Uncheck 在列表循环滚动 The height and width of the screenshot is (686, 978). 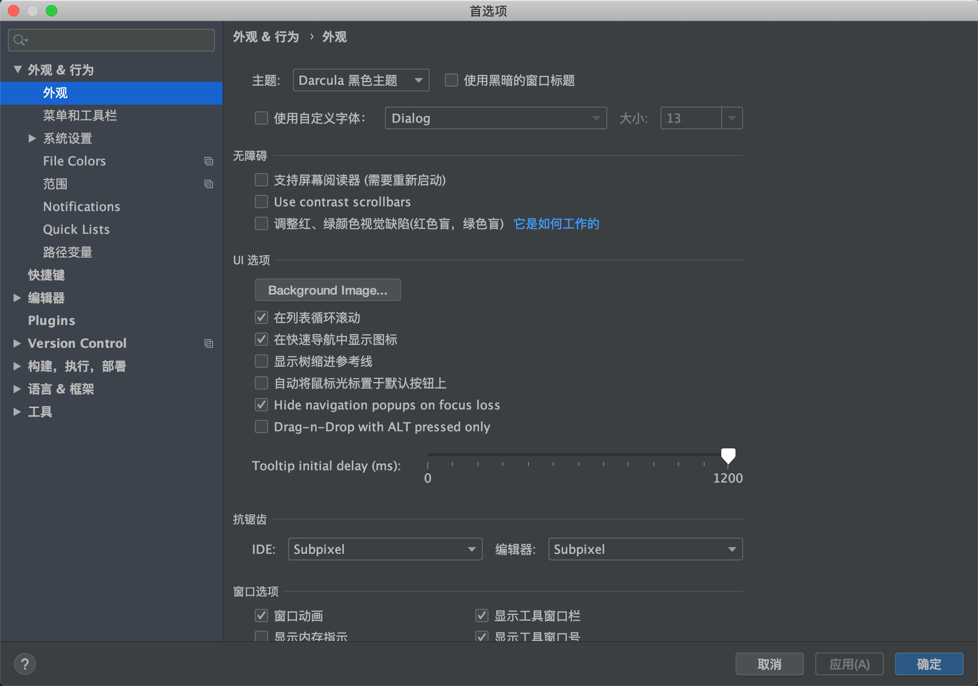261,317
